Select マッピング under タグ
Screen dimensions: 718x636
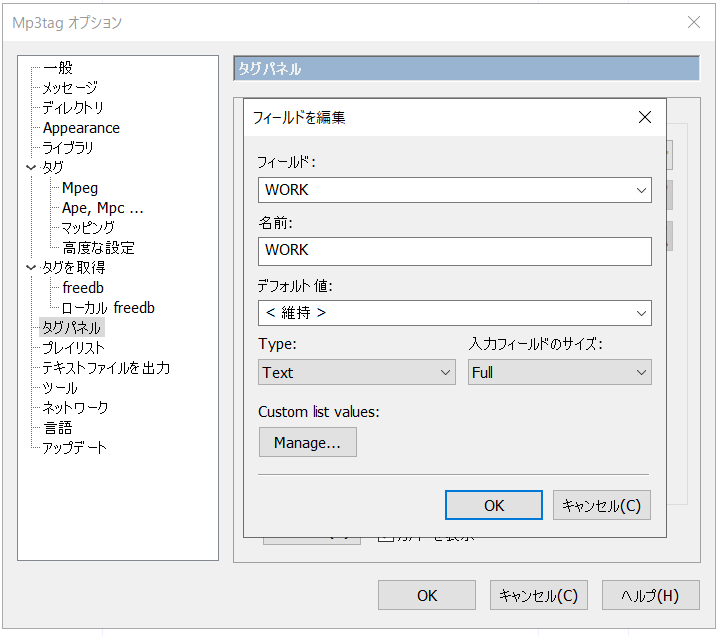coord(88,228)
